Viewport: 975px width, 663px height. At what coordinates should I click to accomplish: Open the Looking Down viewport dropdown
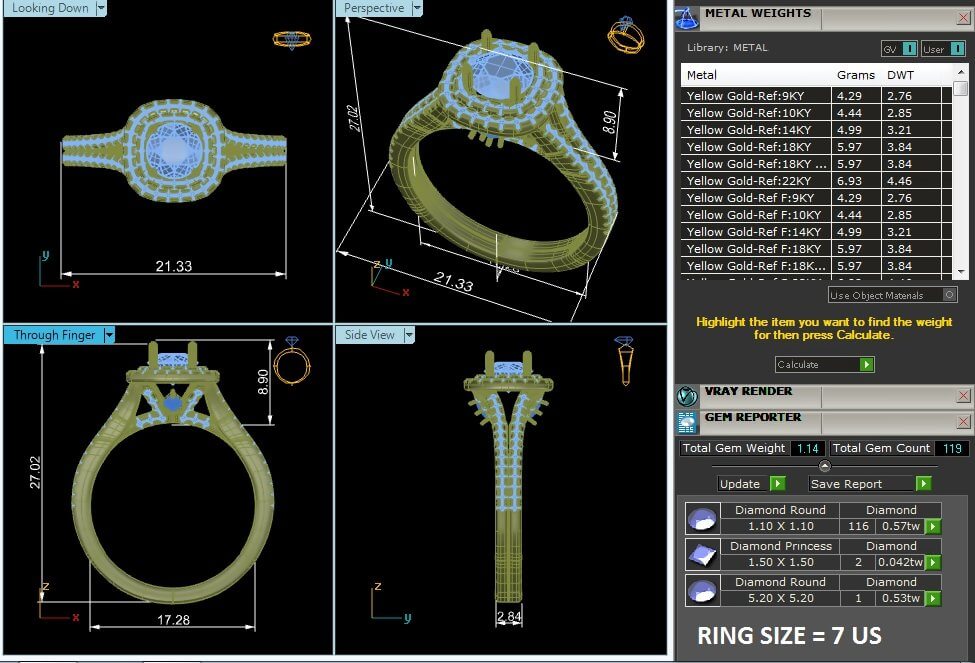click(x=101, y=8)
